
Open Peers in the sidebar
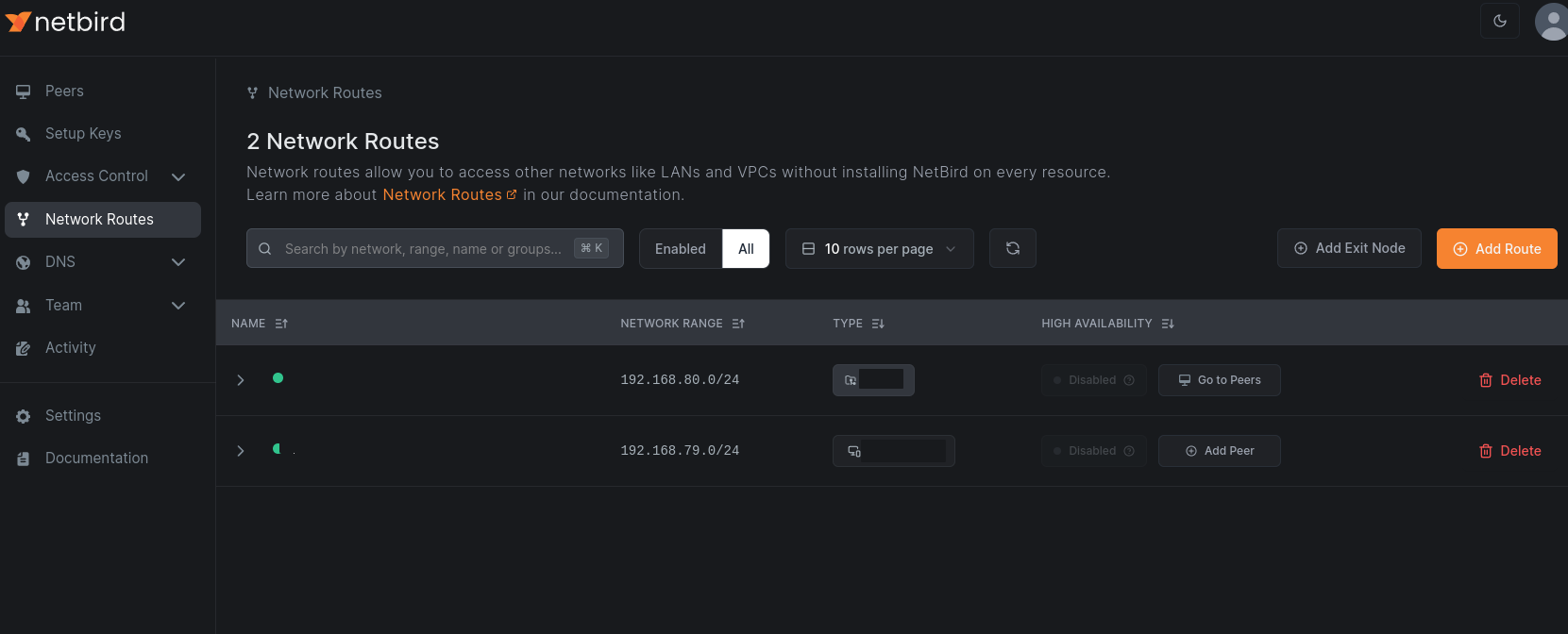point(64,92)
